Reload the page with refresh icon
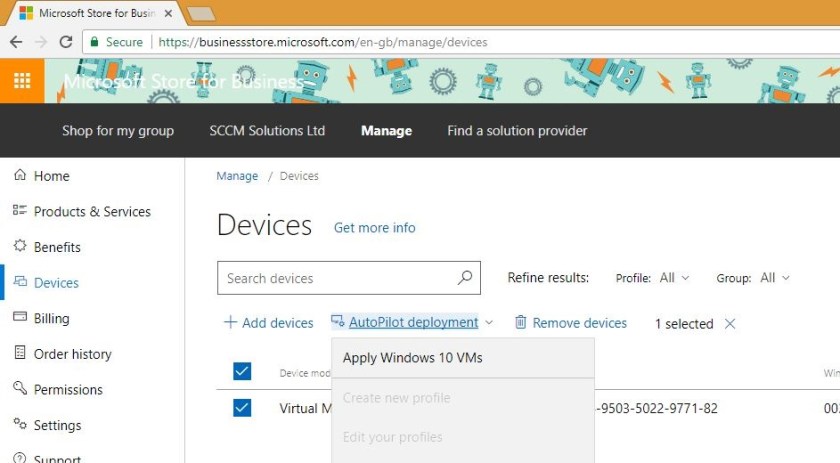Image resolution: width=840 pixels, height=463 pixels. click(66, 42)
